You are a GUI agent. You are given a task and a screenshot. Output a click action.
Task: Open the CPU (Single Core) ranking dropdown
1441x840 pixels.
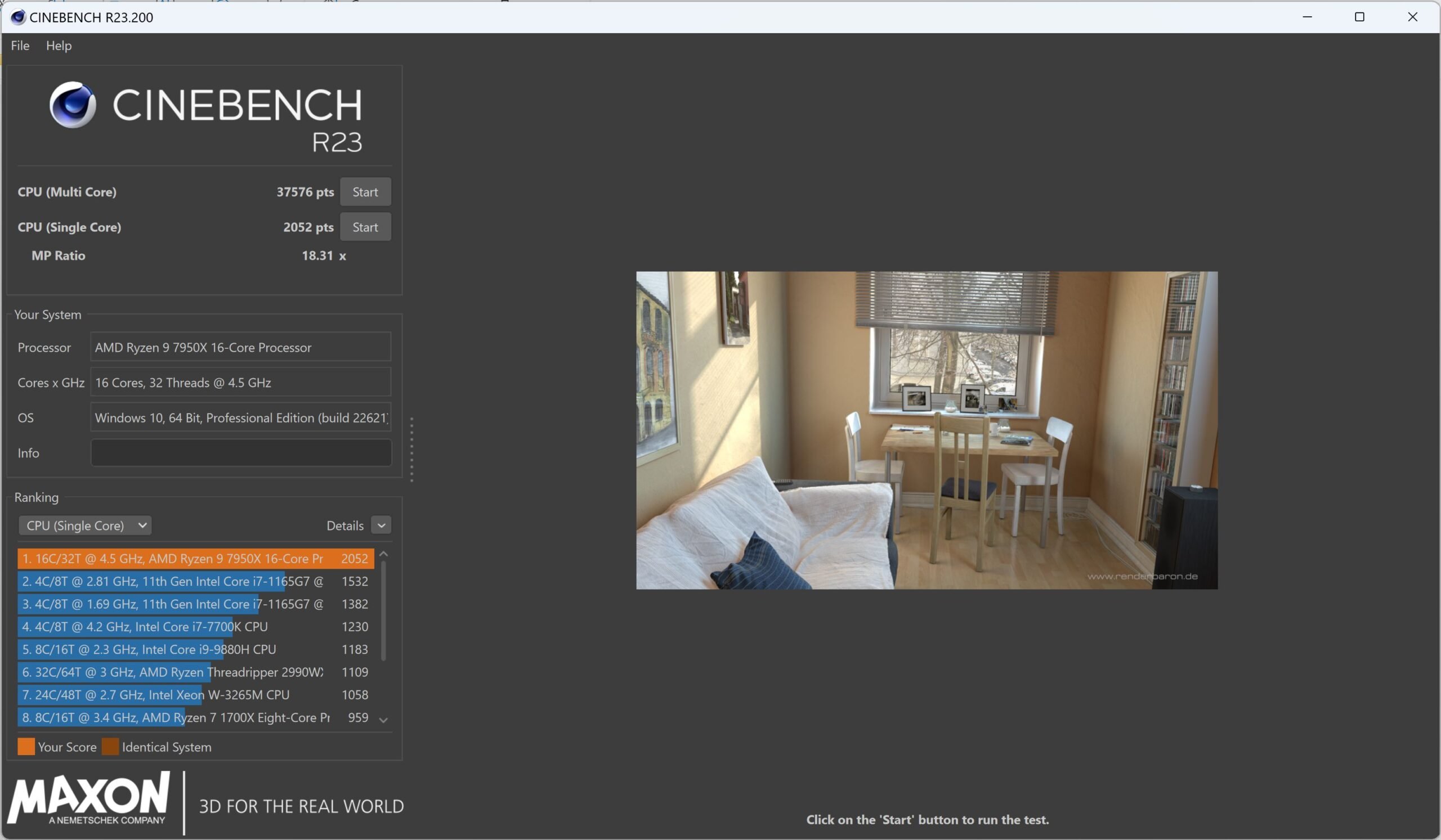click(x=85, y=525)
